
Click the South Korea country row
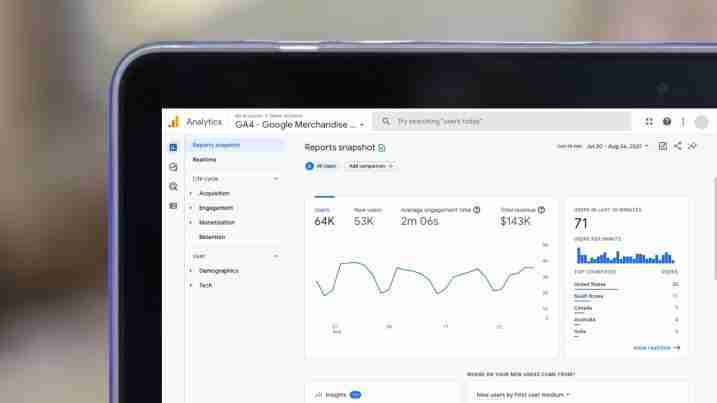click(626, 296)
